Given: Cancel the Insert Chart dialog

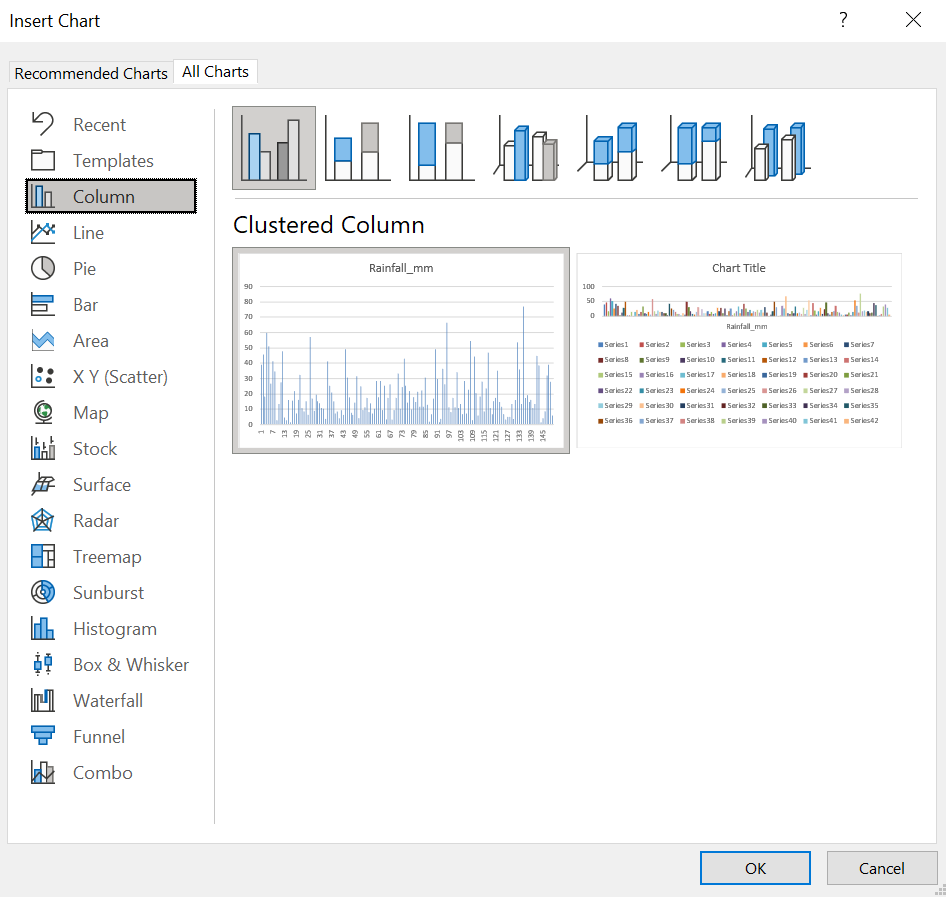Looking at the screenshot, I should tap(881, 868).
